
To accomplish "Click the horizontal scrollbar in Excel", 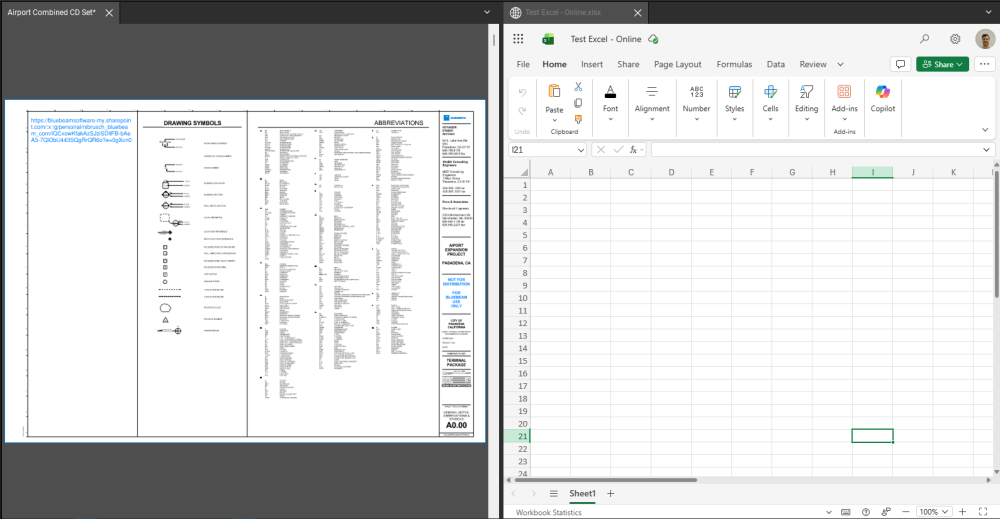I will pos(605,479).
